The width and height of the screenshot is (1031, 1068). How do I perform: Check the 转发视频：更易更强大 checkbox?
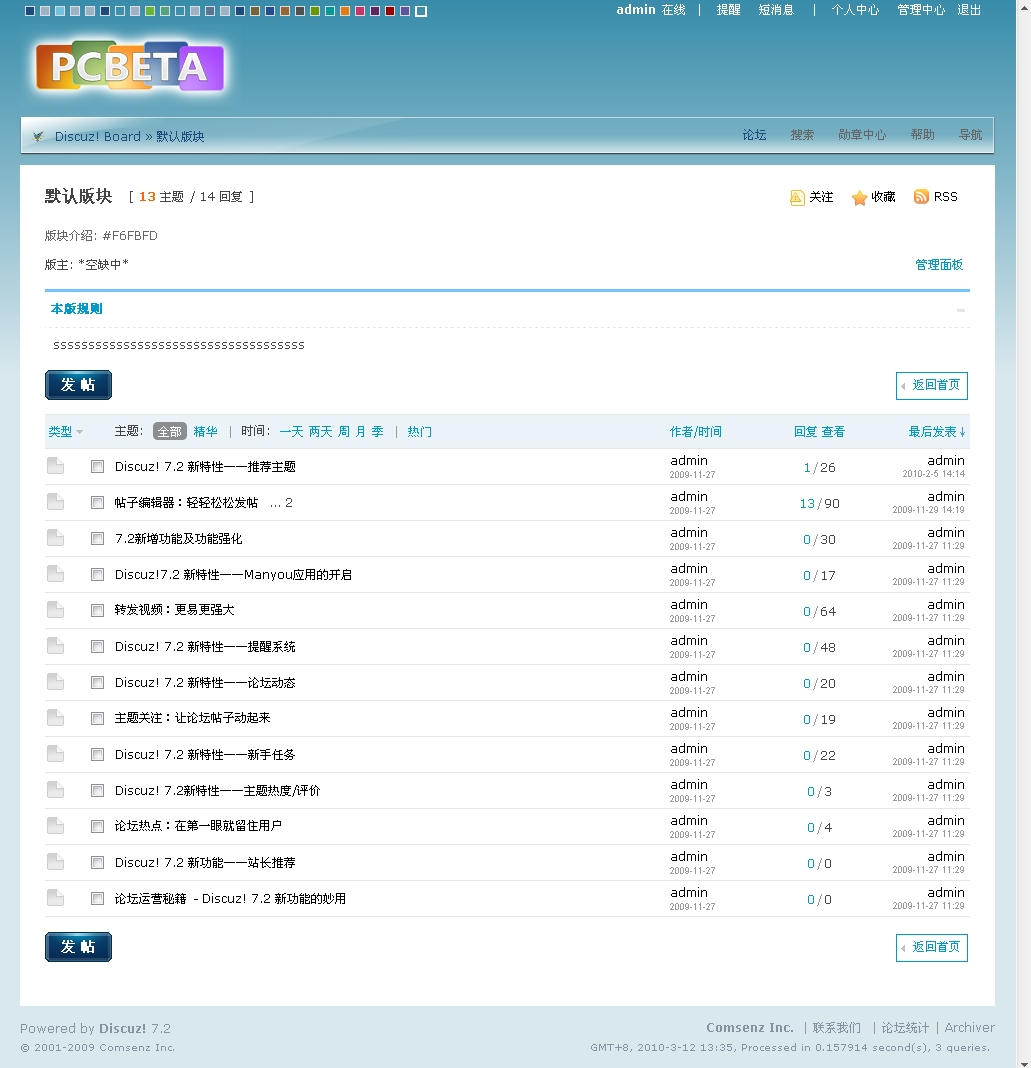pos(97,610)
